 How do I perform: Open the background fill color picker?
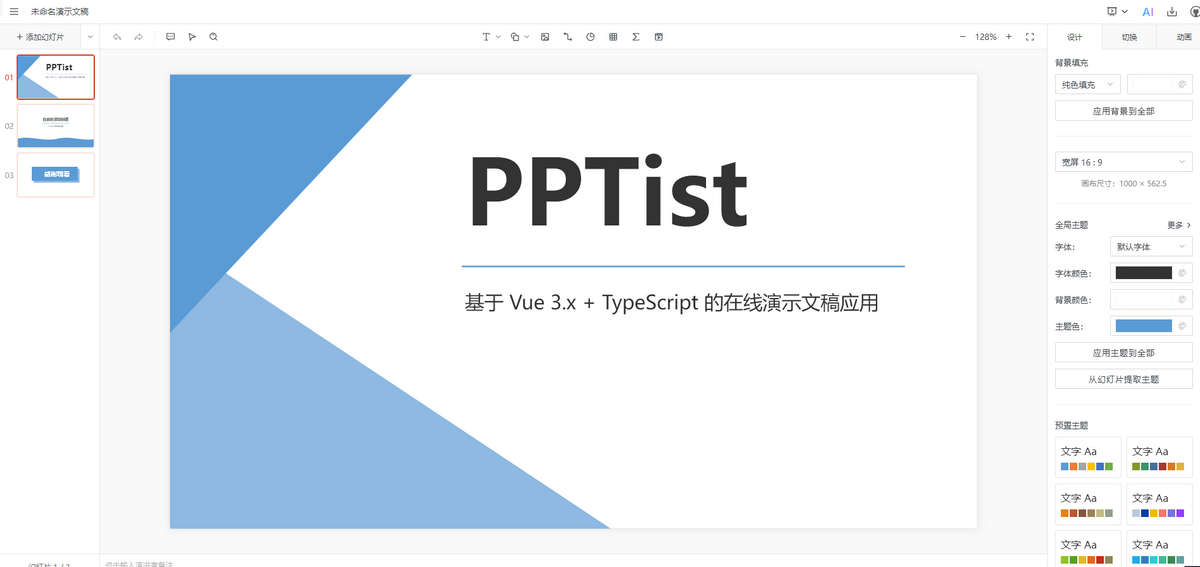pos(1160,85)
